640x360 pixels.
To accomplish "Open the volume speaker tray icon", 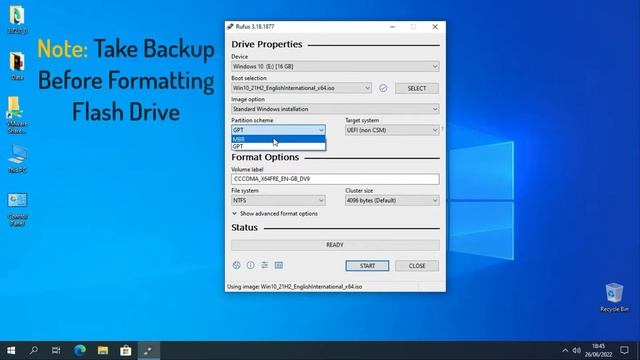I will coord(576,350).
